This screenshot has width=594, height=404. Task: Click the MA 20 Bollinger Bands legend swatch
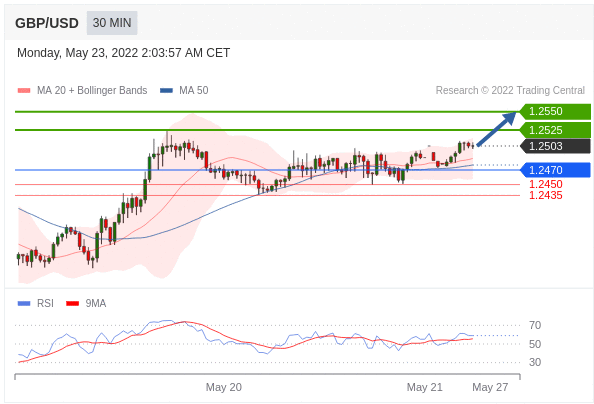coord(24,91)
